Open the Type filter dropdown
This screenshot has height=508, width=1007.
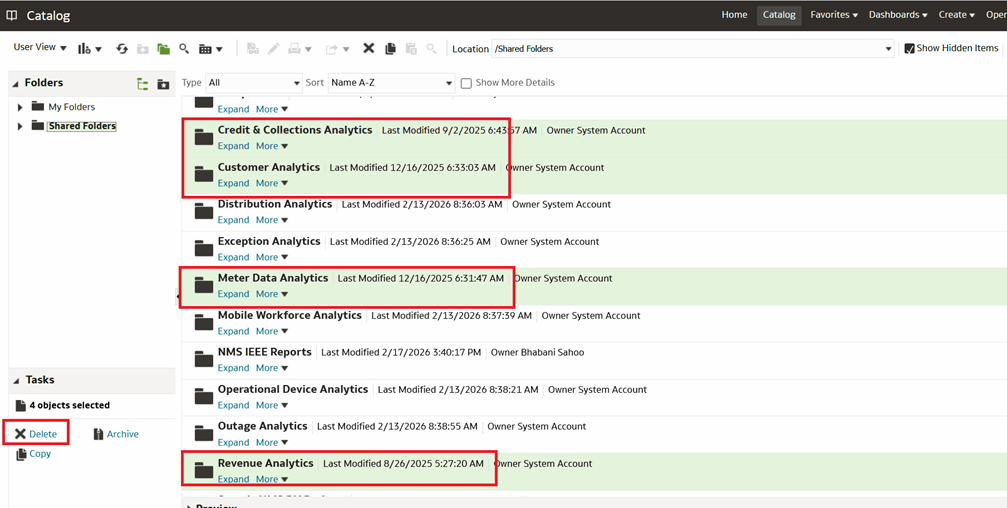pos(254,83)
